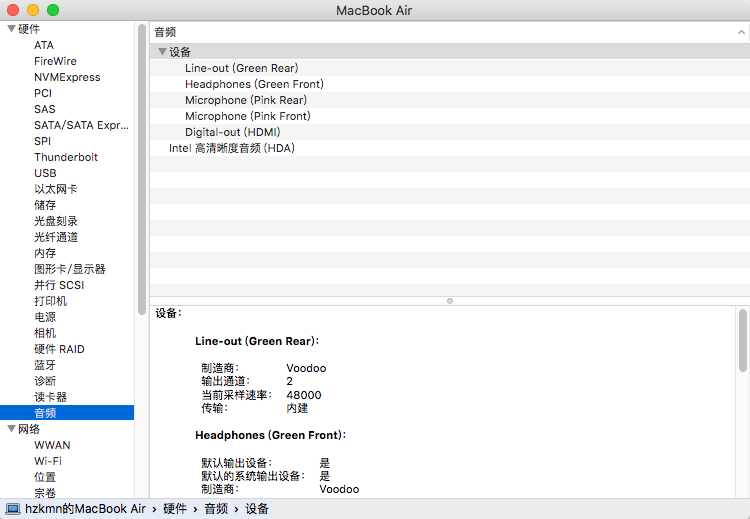Click hzkmn的MacBook Air in path bar

pyautogui.click(x=85, y=509)
